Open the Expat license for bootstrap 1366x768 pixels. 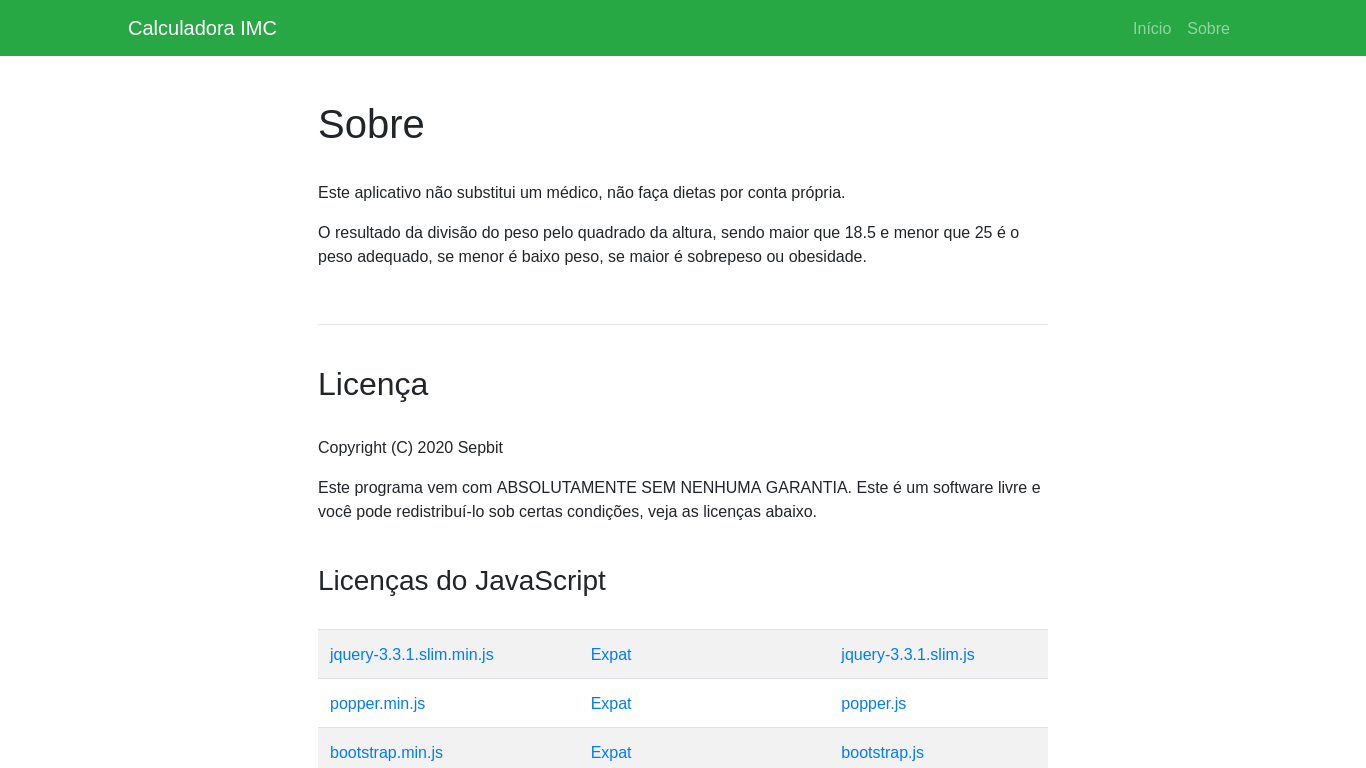click(x=611, y=752)
